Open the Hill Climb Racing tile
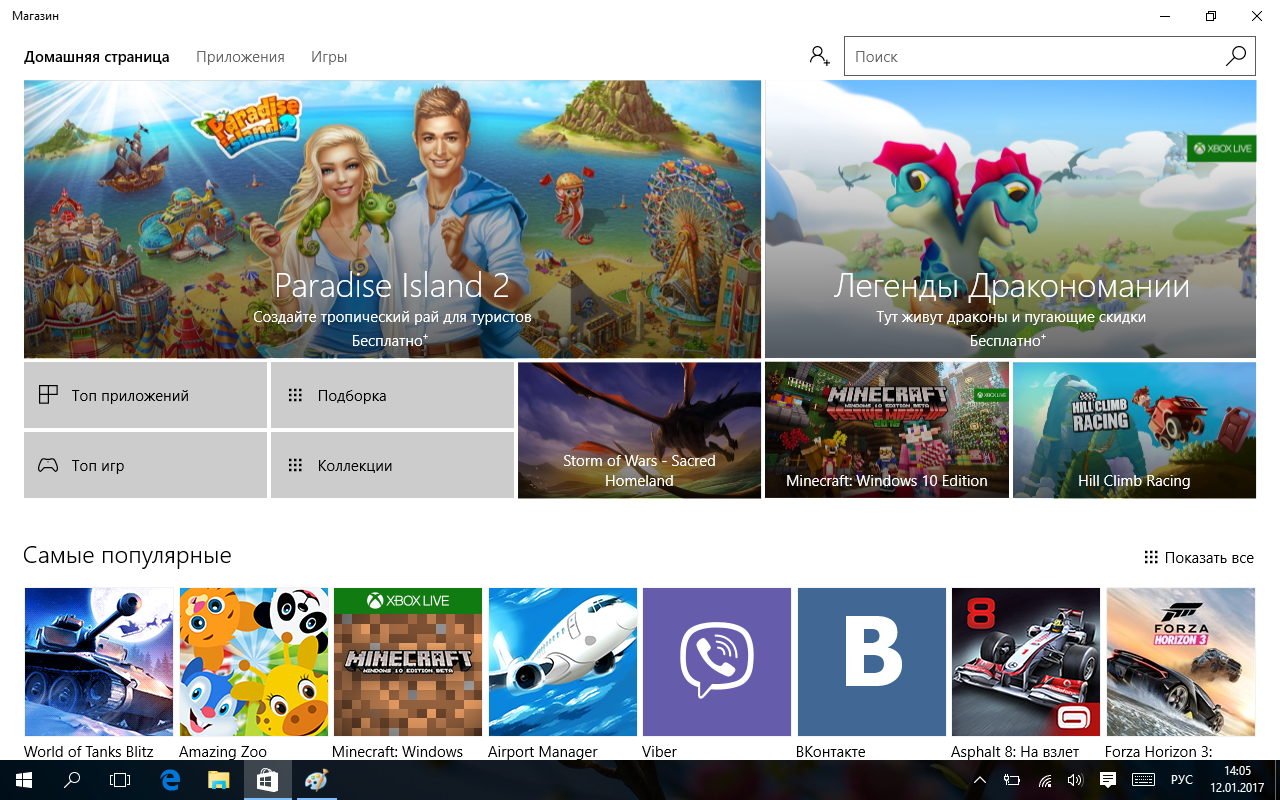The image size is (1280, 800). click(1134, 430)
